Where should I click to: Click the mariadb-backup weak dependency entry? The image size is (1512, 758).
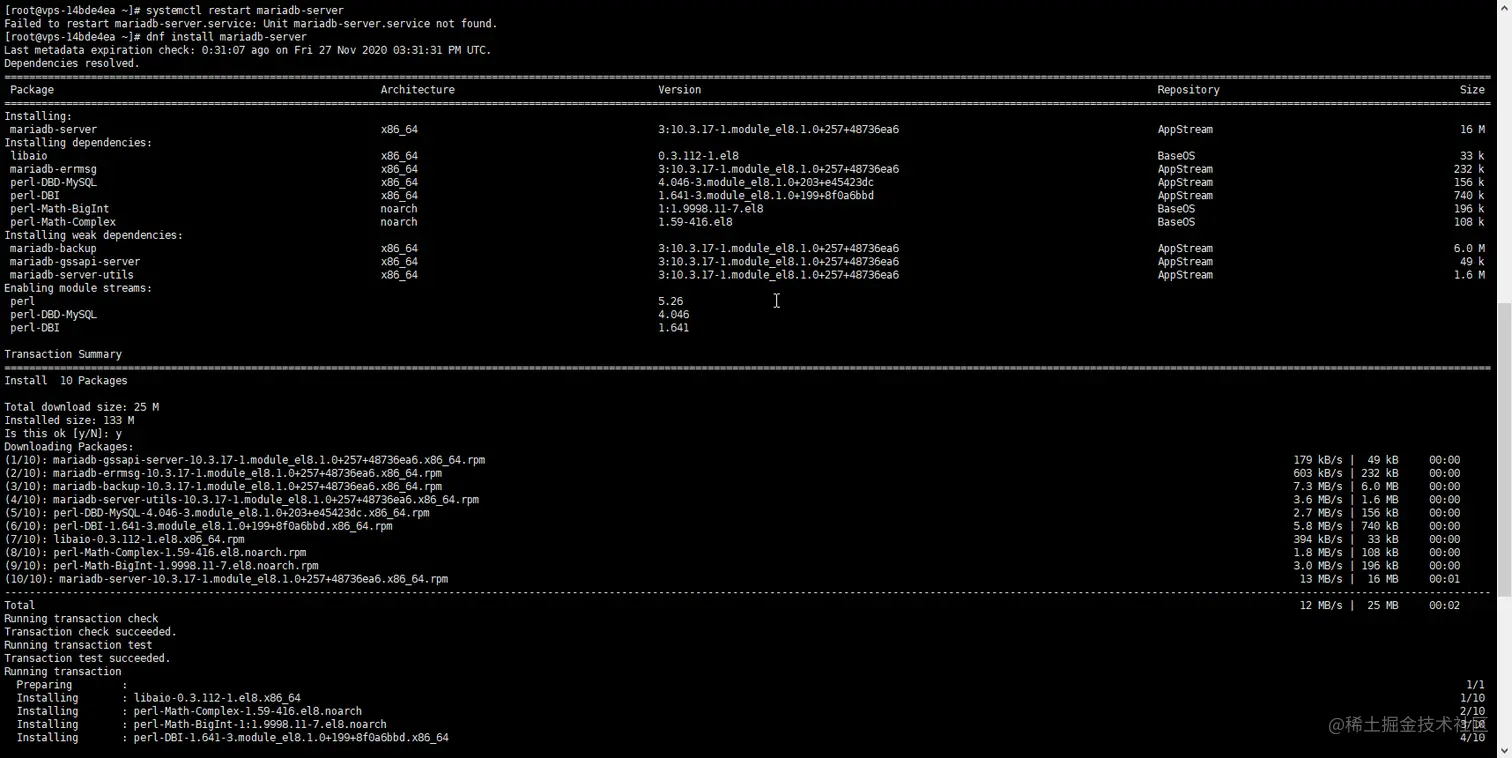click(48, 248)
